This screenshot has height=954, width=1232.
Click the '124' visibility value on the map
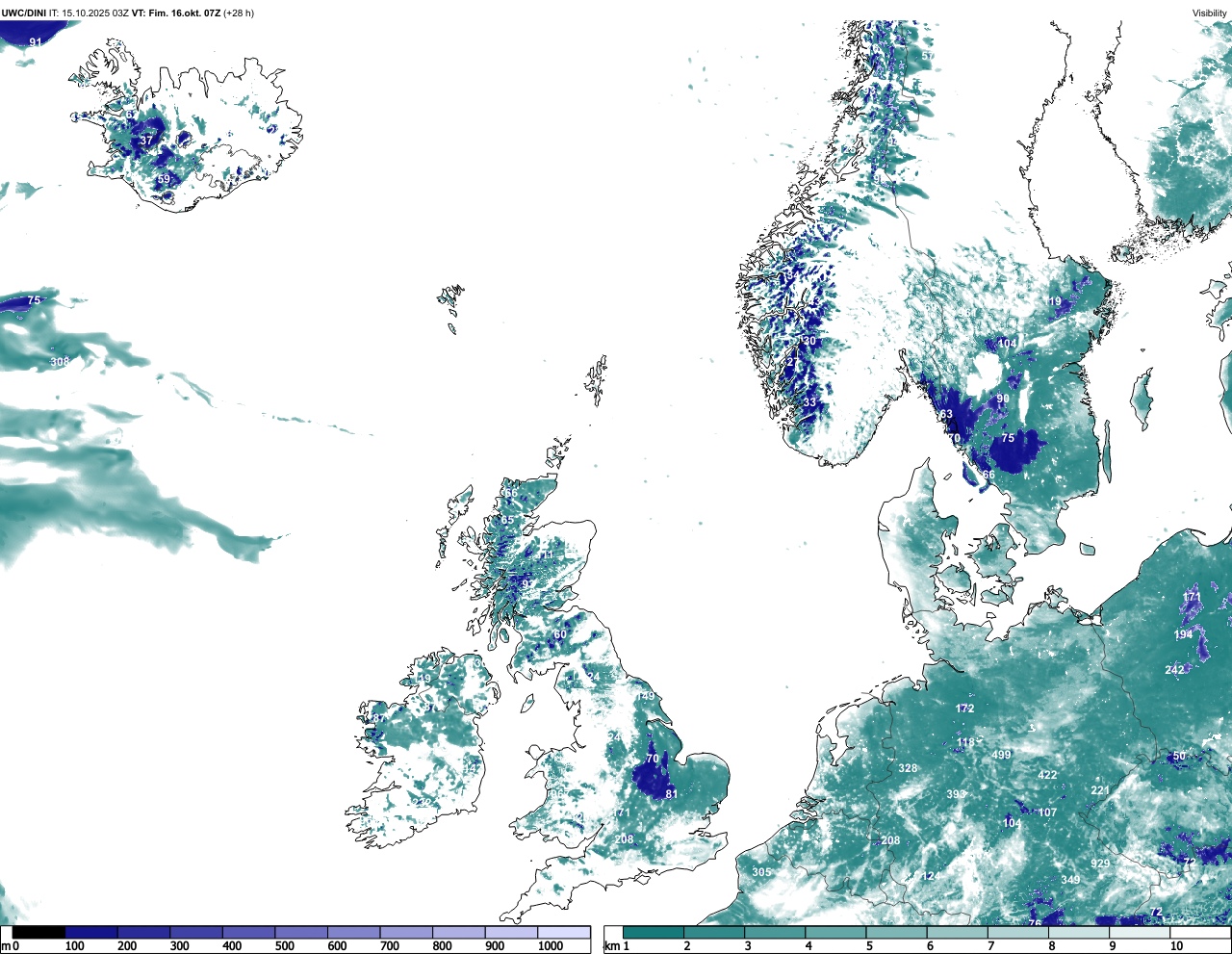(x=930, y=876)
